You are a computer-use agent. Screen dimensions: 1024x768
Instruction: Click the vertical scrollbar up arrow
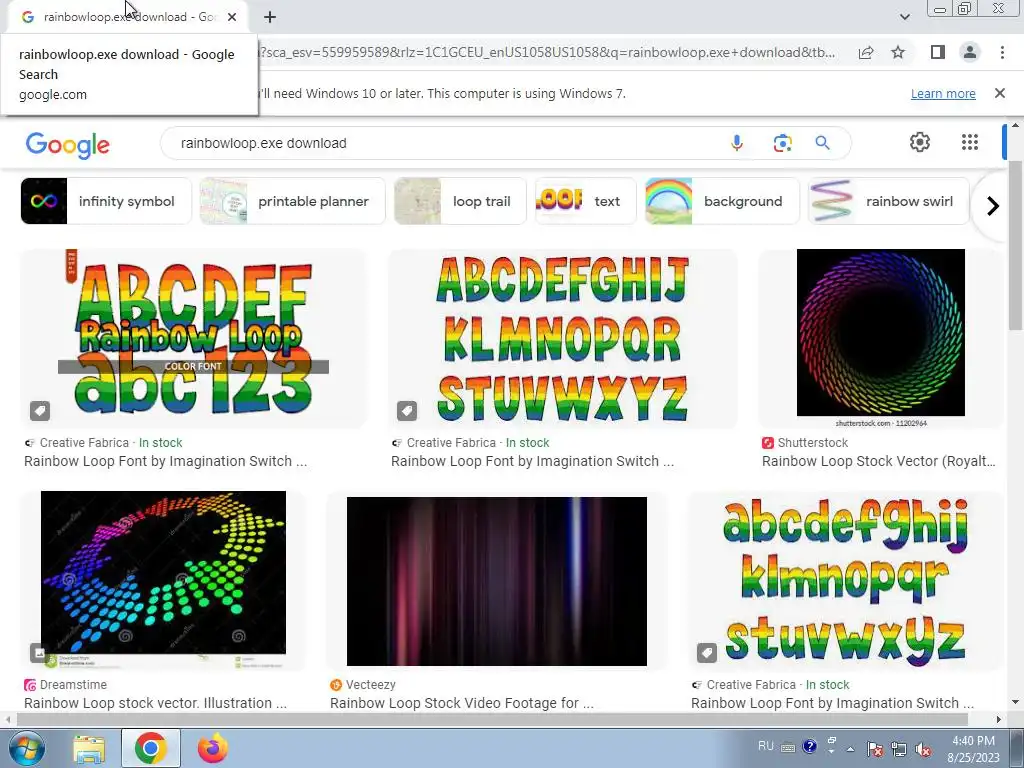[1016, 125]
